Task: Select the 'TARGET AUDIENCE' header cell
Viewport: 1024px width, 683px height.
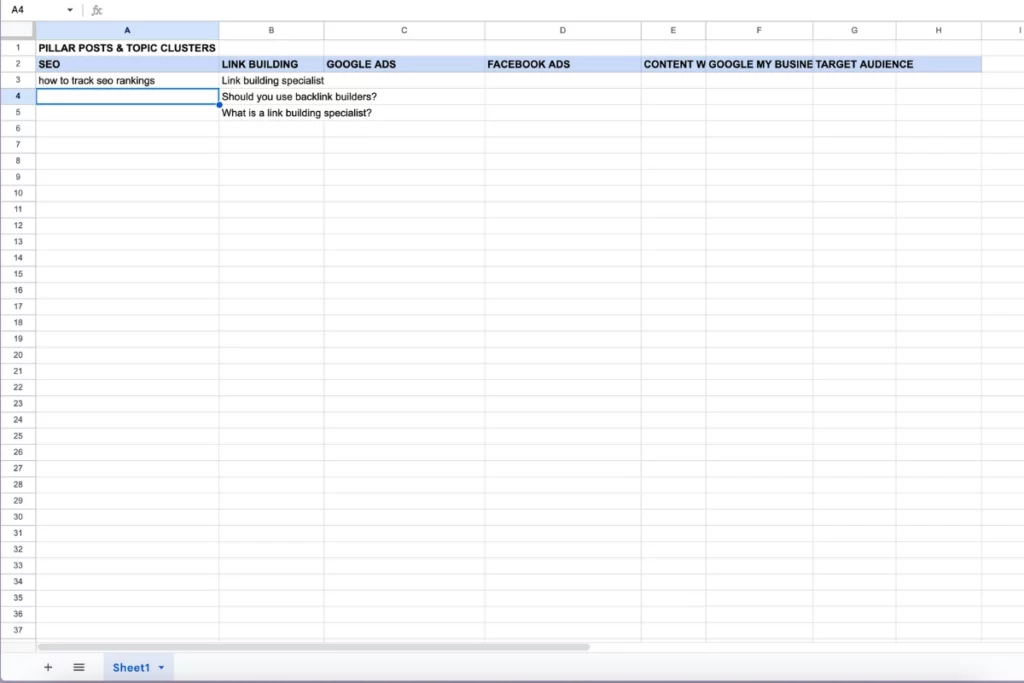Action: click(x=854, y=64)
